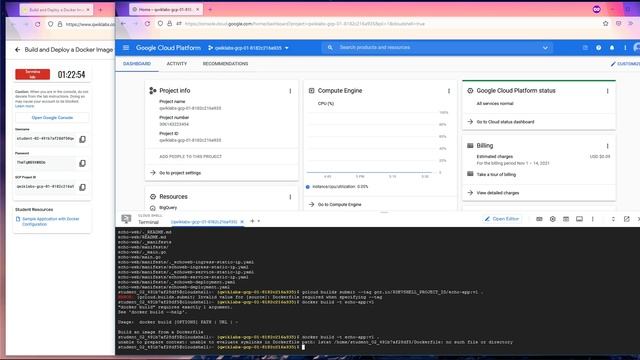Click the purple private browsing mask icon
The image size is (640, 360).
[x=596, y=9]
